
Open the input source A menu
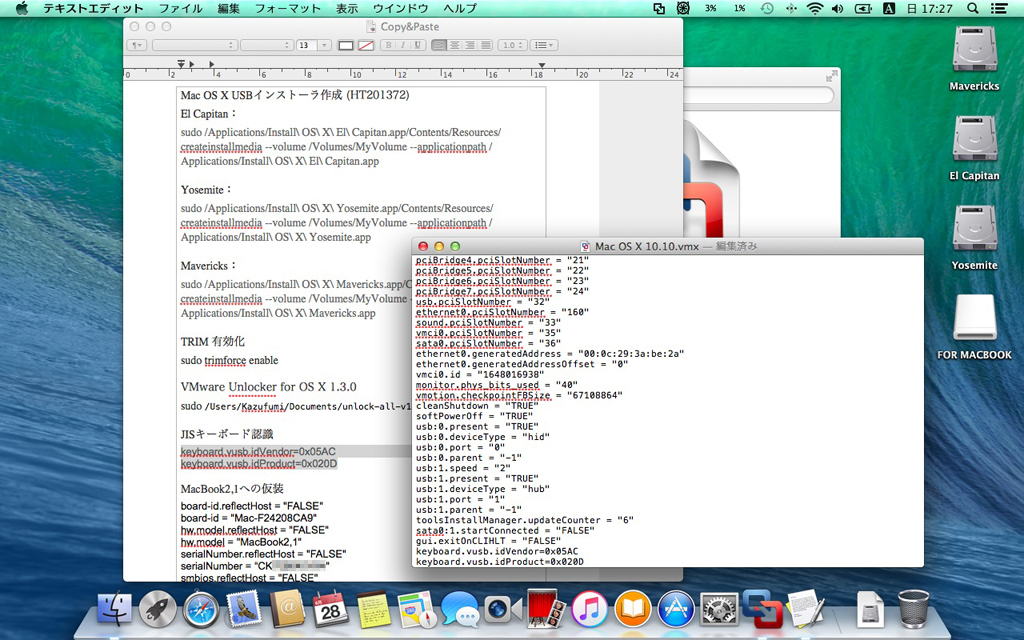(888, 8)
